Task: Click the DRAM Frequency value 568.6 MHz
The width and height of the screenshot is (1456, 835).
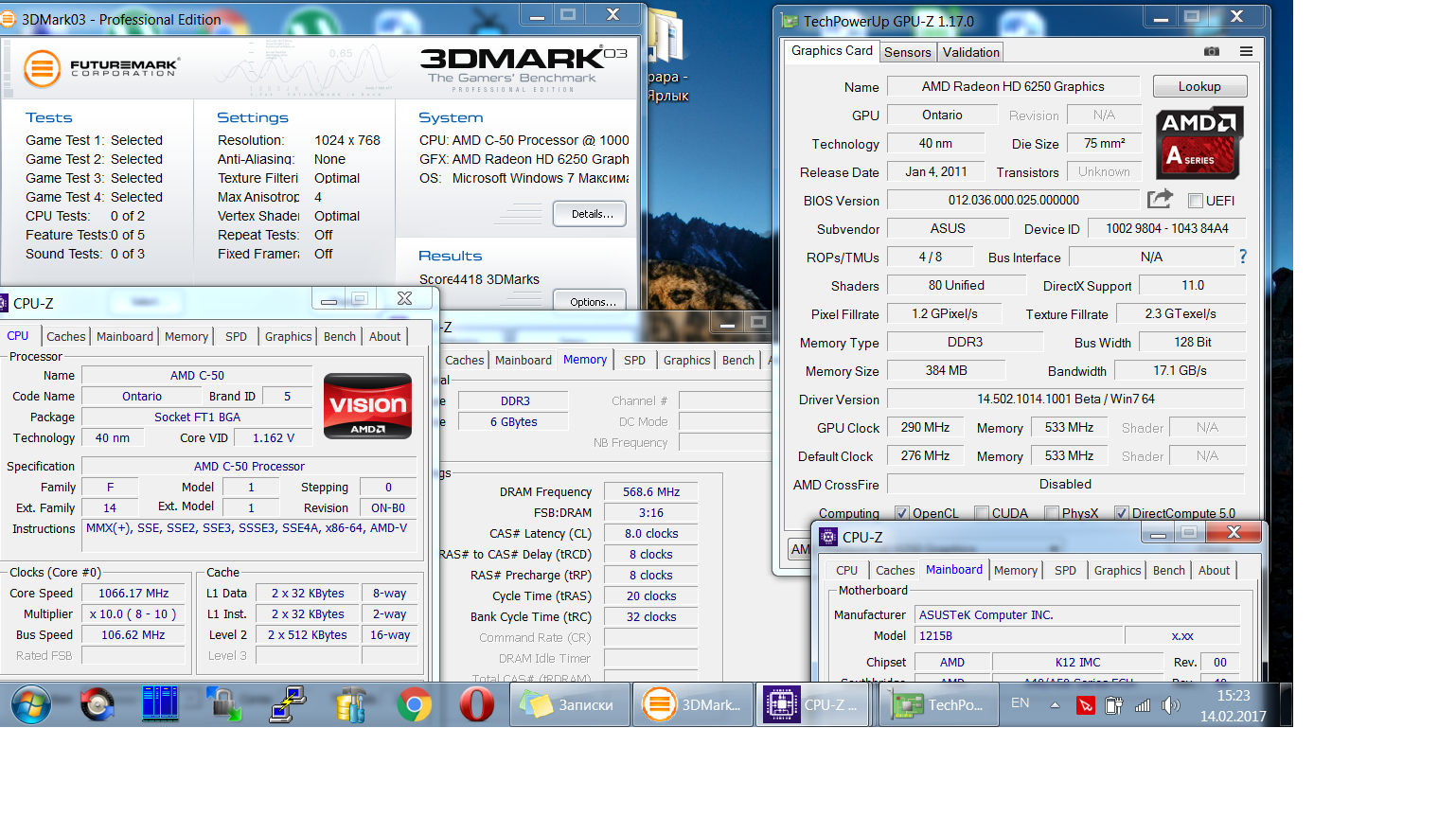Action: [651, 492]
